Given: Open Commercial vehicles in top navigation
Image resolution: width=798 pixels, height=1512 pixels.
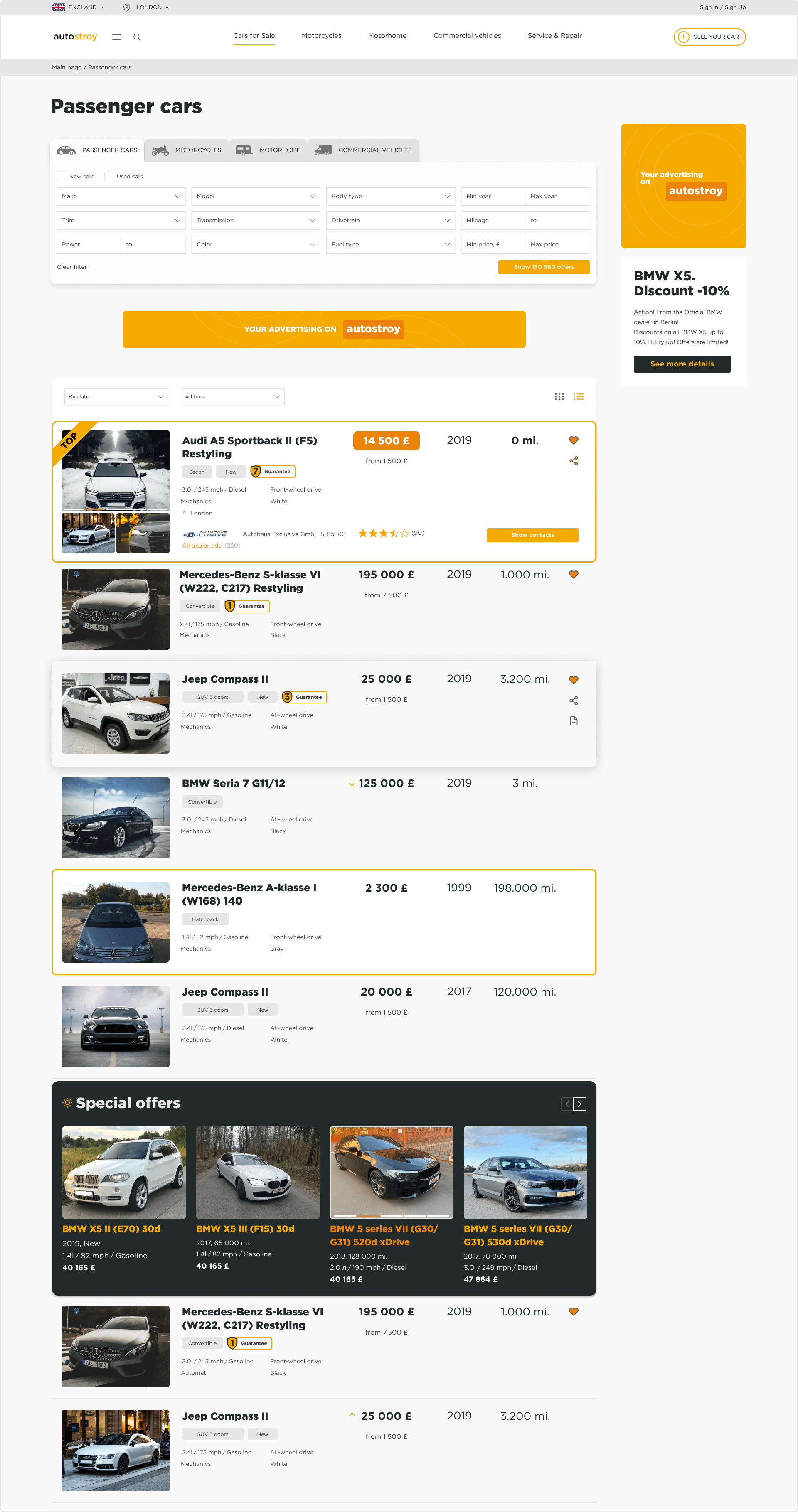Looking at the screenshot, I should (x=468, y=36).
